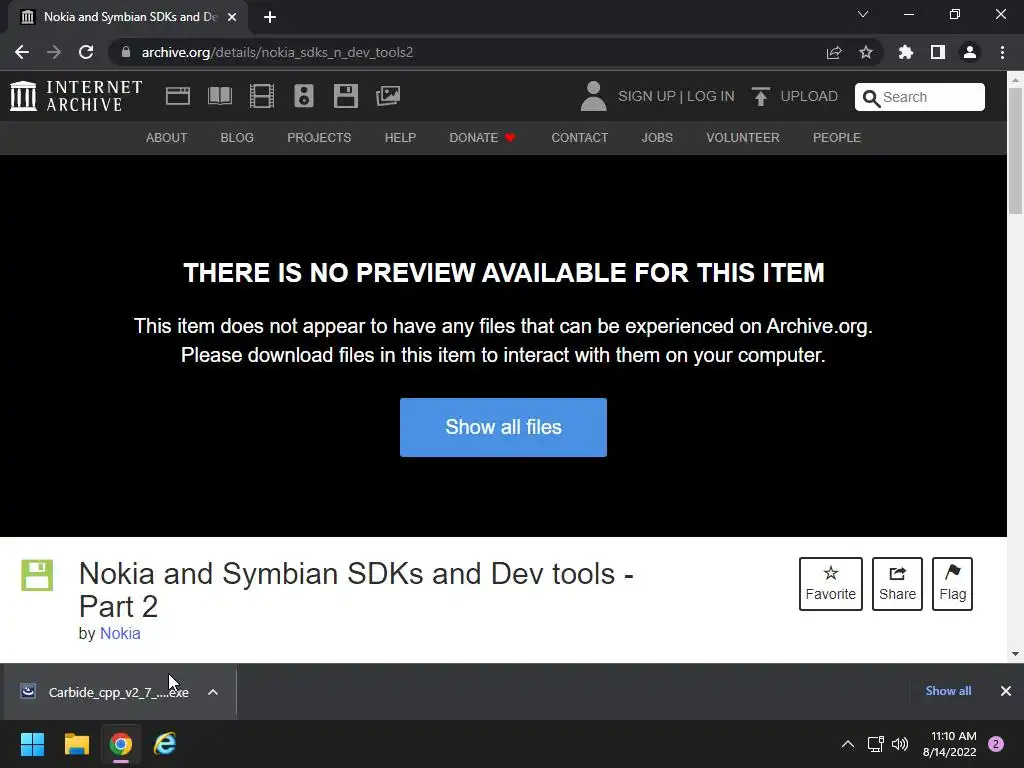The image size is (1024, 768).
Task: Launch Internet Explorer from taskbar
Action: point(165,744)
